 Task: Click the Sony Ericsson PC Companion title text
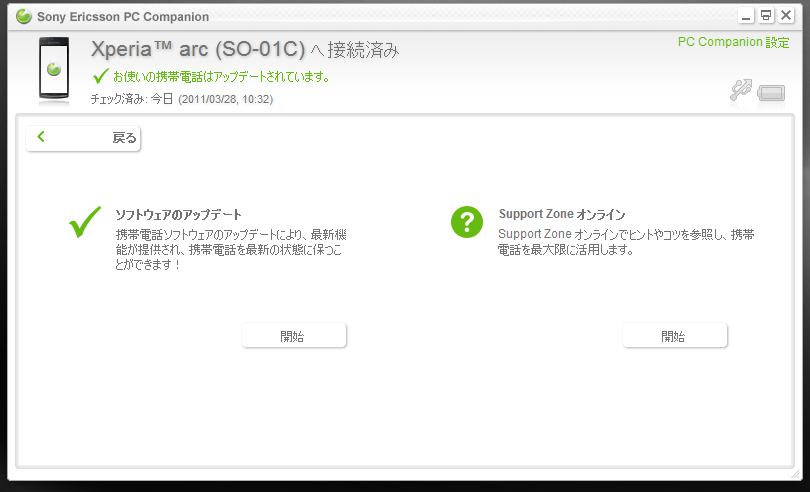[x=123, y=17]
